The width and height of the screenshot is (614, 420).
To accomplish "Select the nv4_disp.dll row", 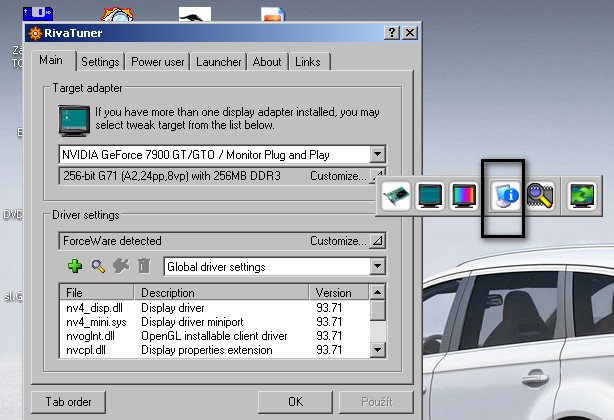I will click(x=215, y=308).
